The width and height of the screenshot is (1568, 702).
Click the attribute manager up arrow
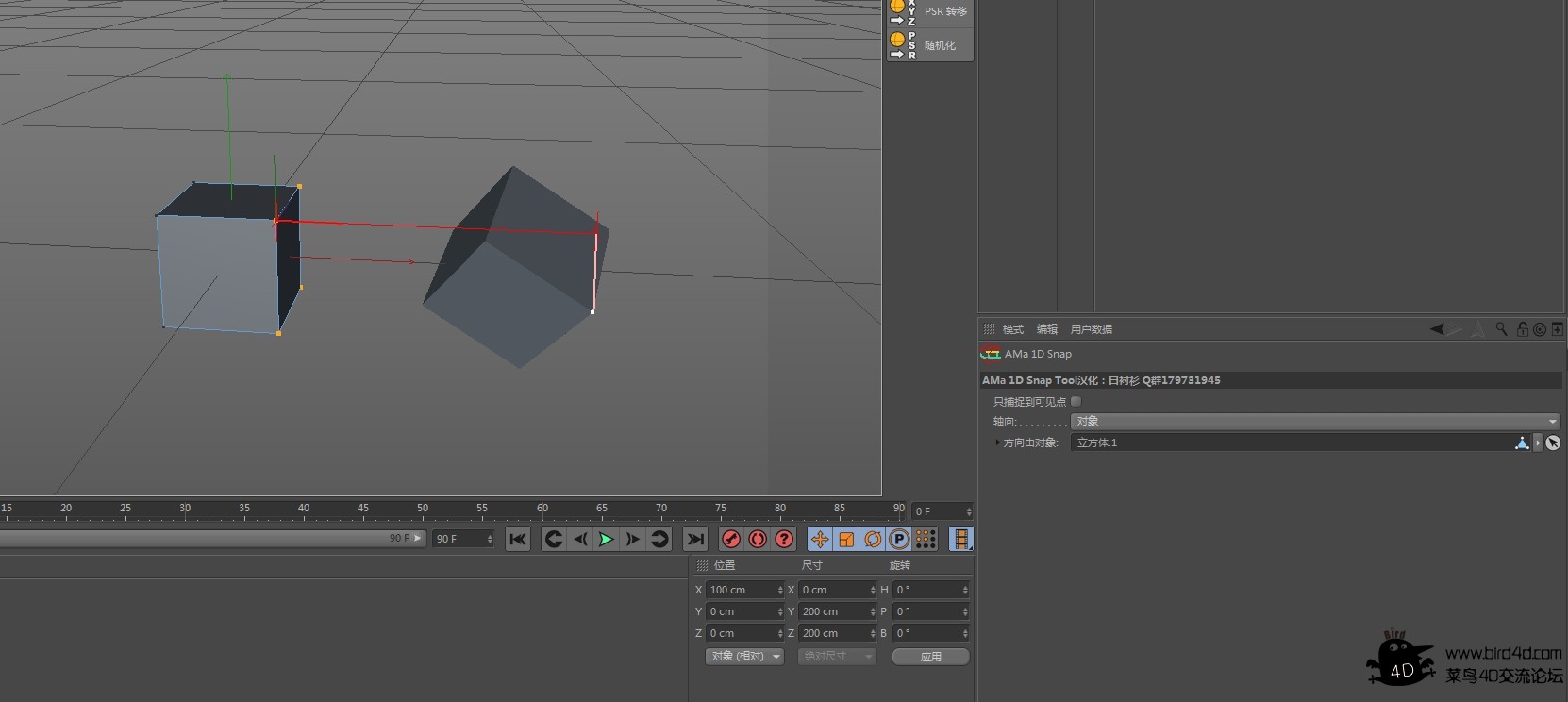point(1476,329)
